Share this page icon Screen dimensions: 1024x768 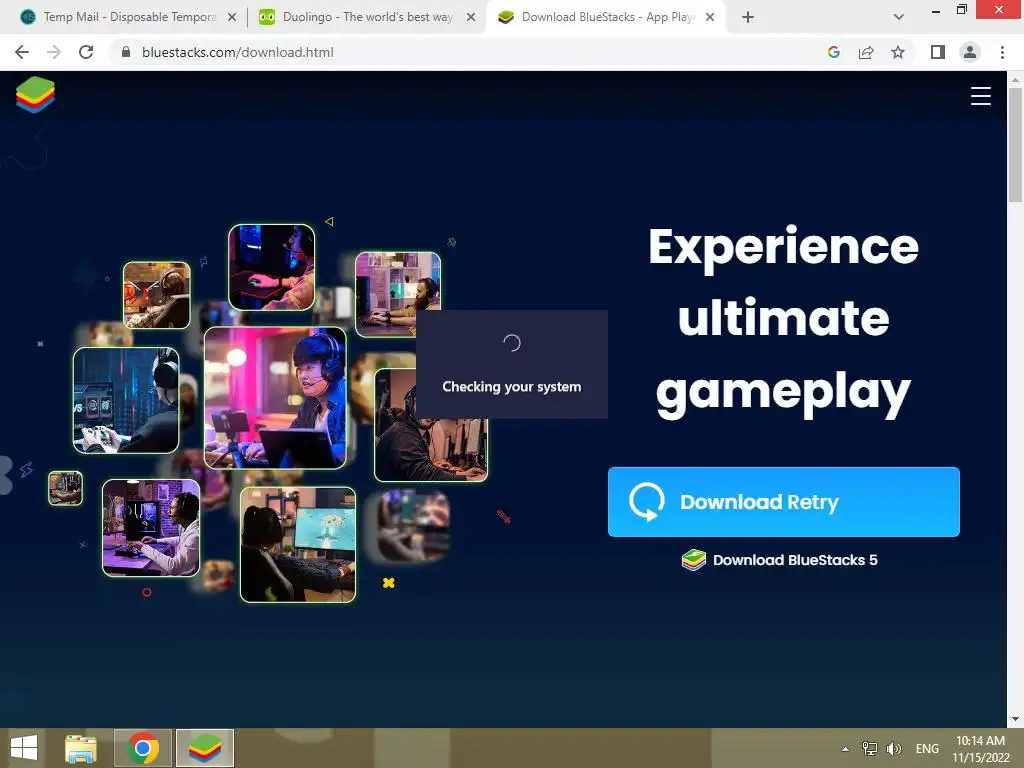[866, 52]
